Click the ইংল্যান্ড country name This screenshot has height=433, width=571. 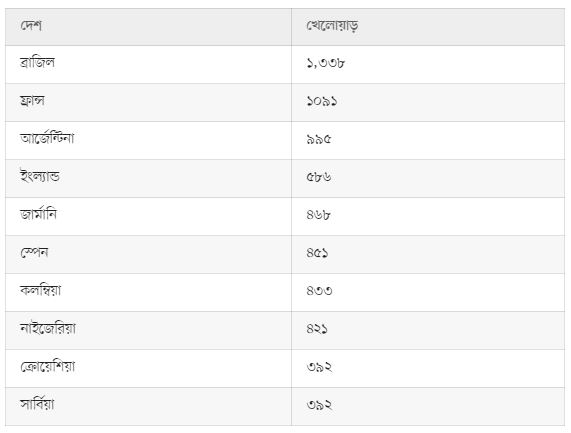tap(40, 177)
